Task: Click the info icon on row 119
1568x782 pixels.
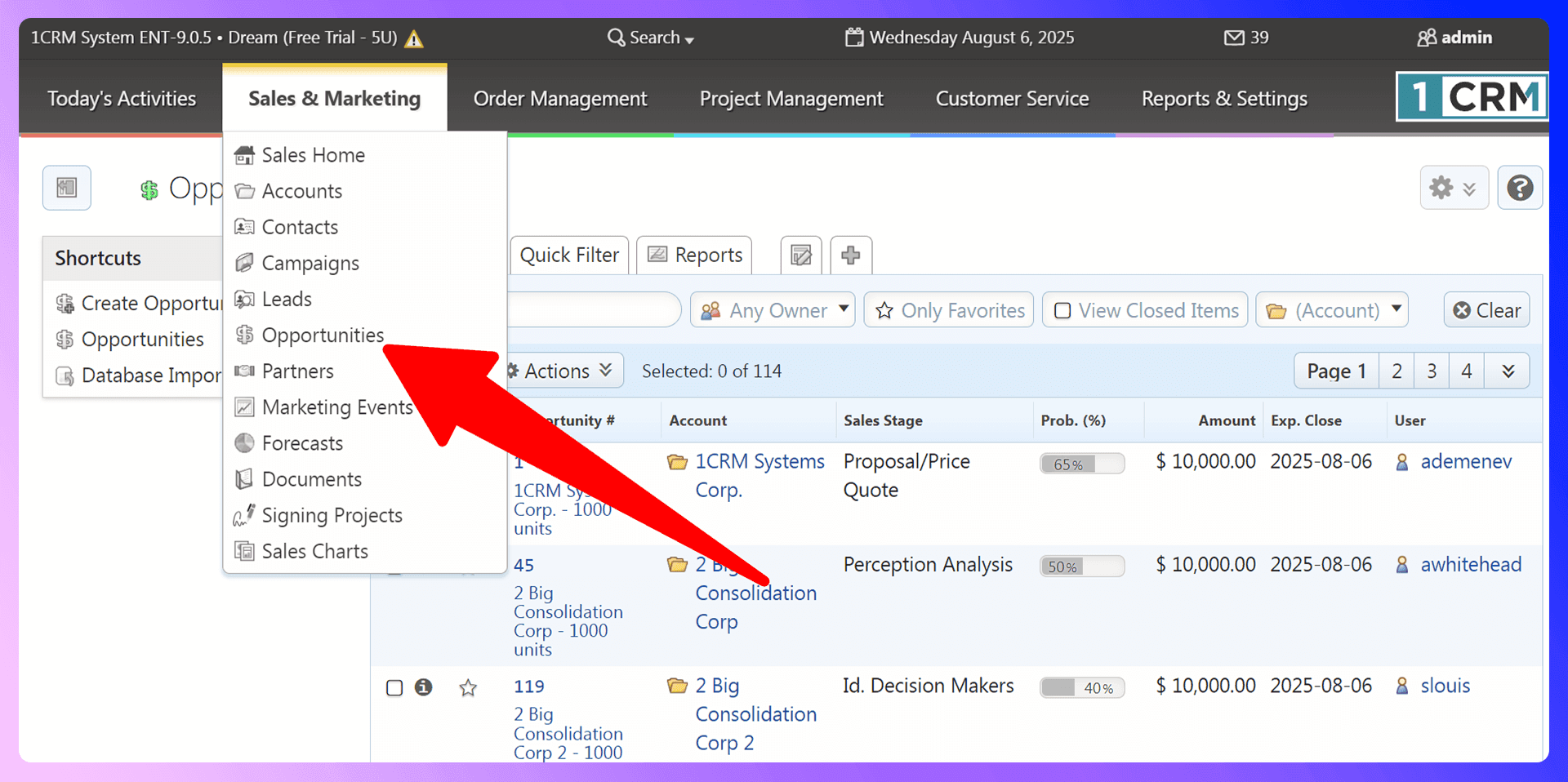Action: [423, 687]
